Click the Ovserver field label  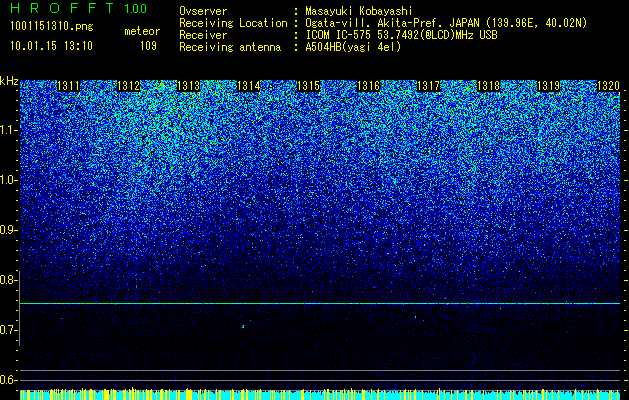click(x=203, y=11)
